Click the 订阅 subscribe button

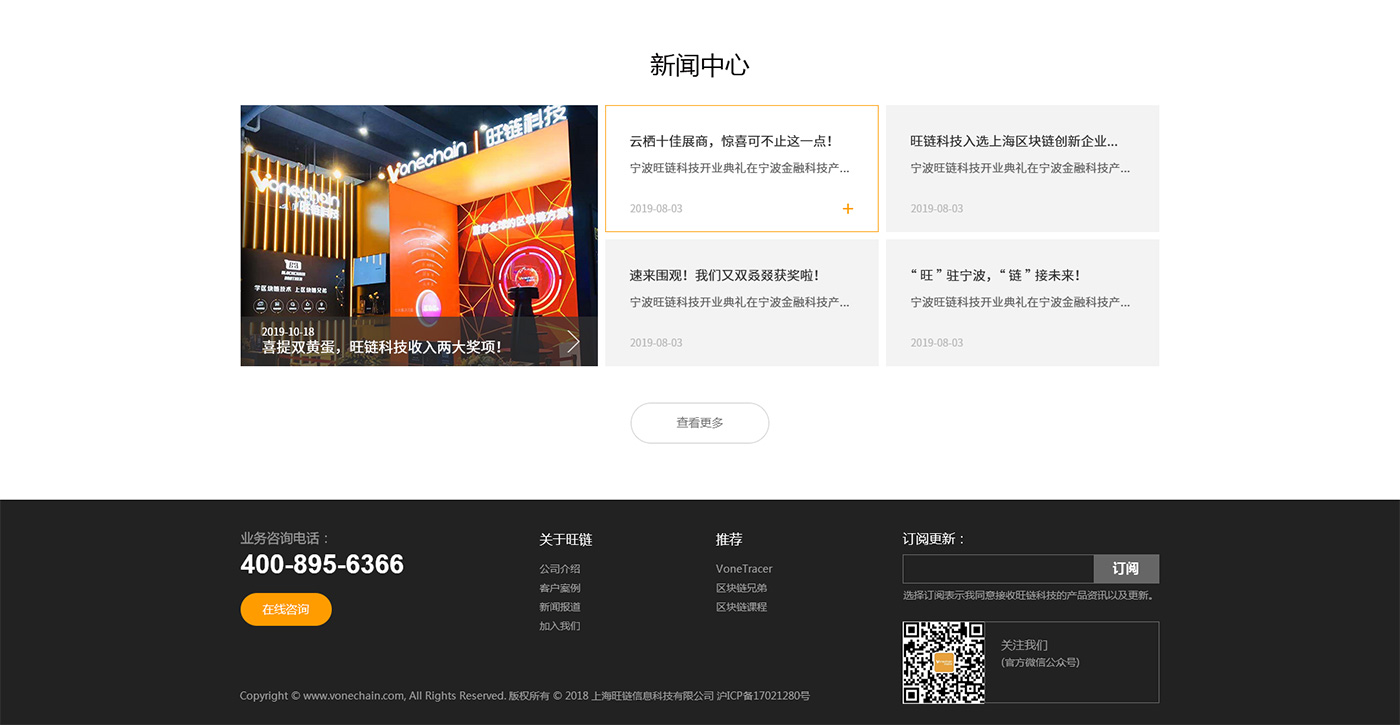point(1126,569)
